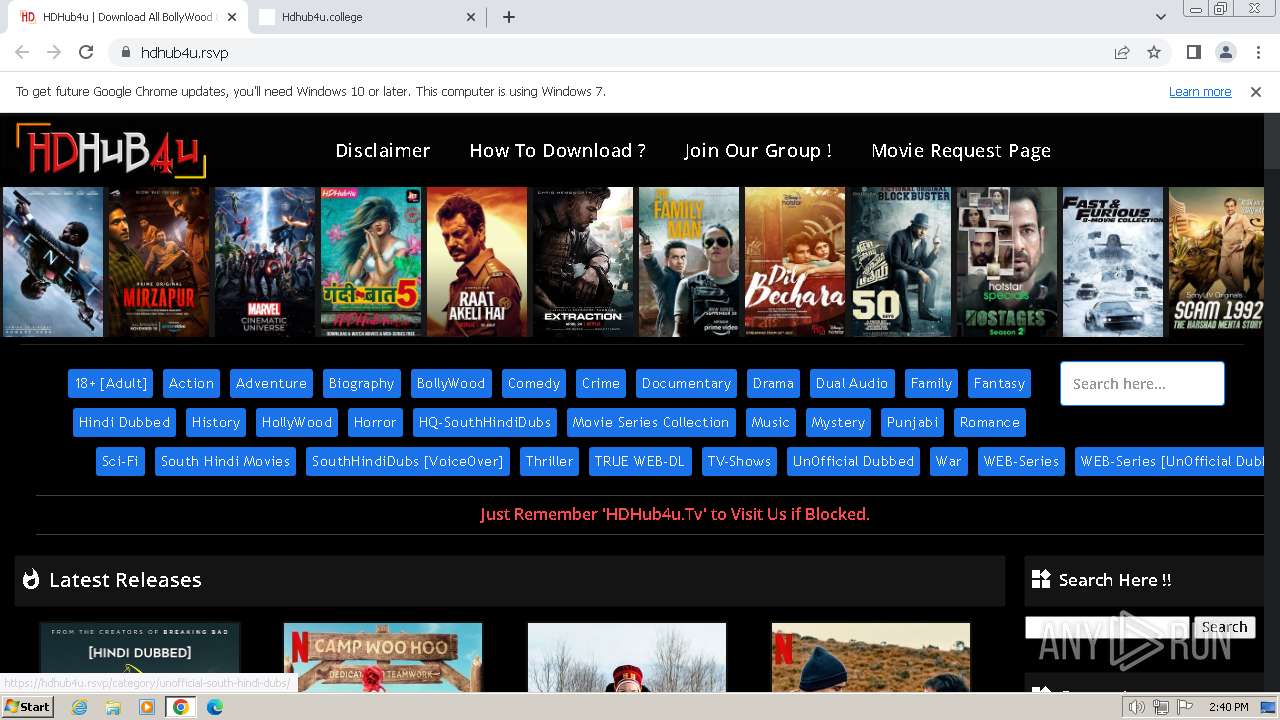Open the tab search dropdown arrow
Image resolution: width=1280 pixels, height=720 pixels.
pyautogui.click(x=1160, y=17)
